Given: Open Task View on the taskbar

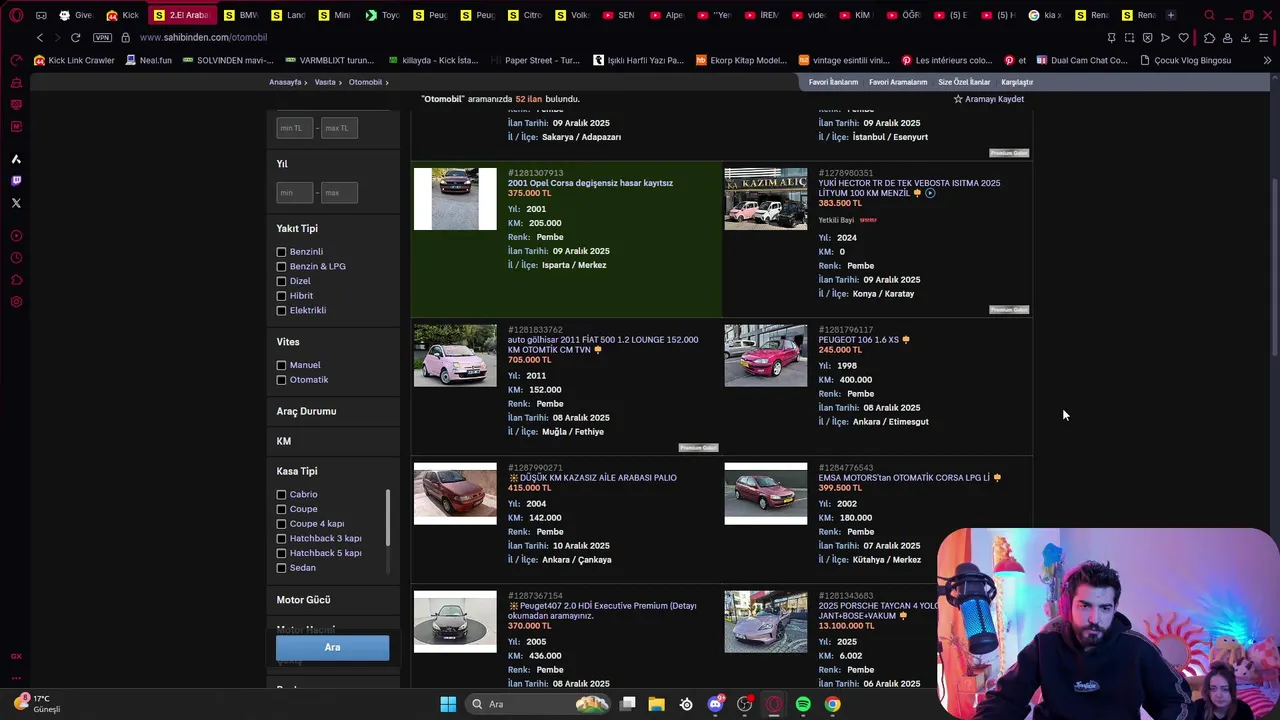Looking at the screenshot, I should point(627,704).
